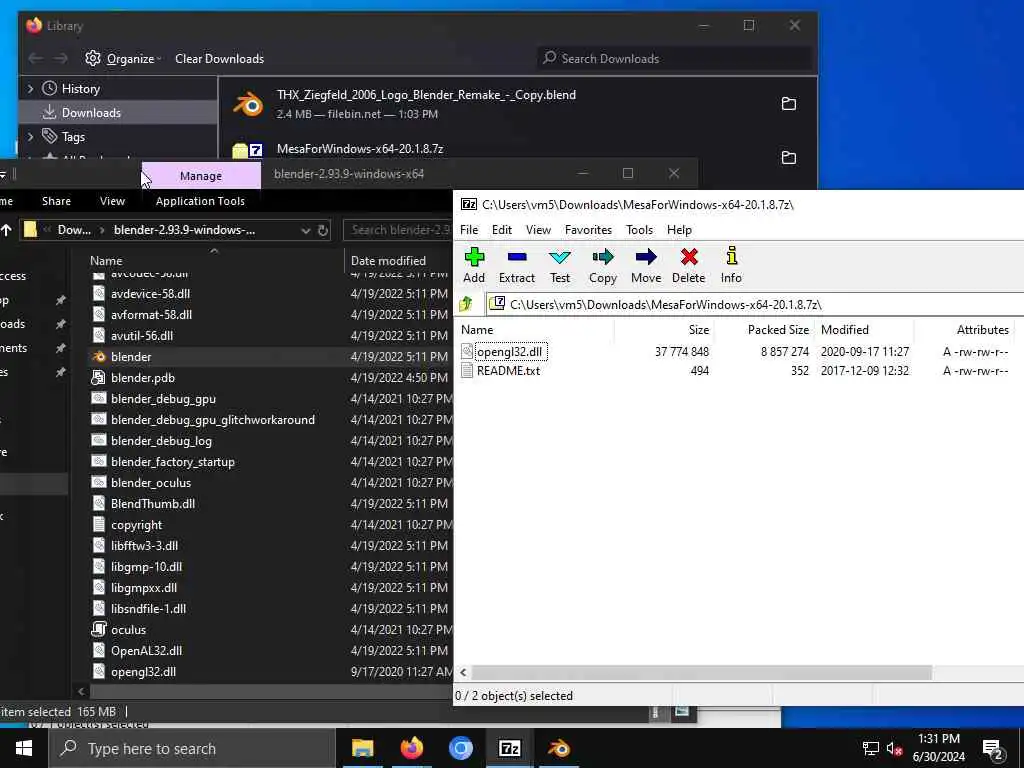Open the Favorites menu in 7-Zip
1024x768 pixels.
(588, 230)
